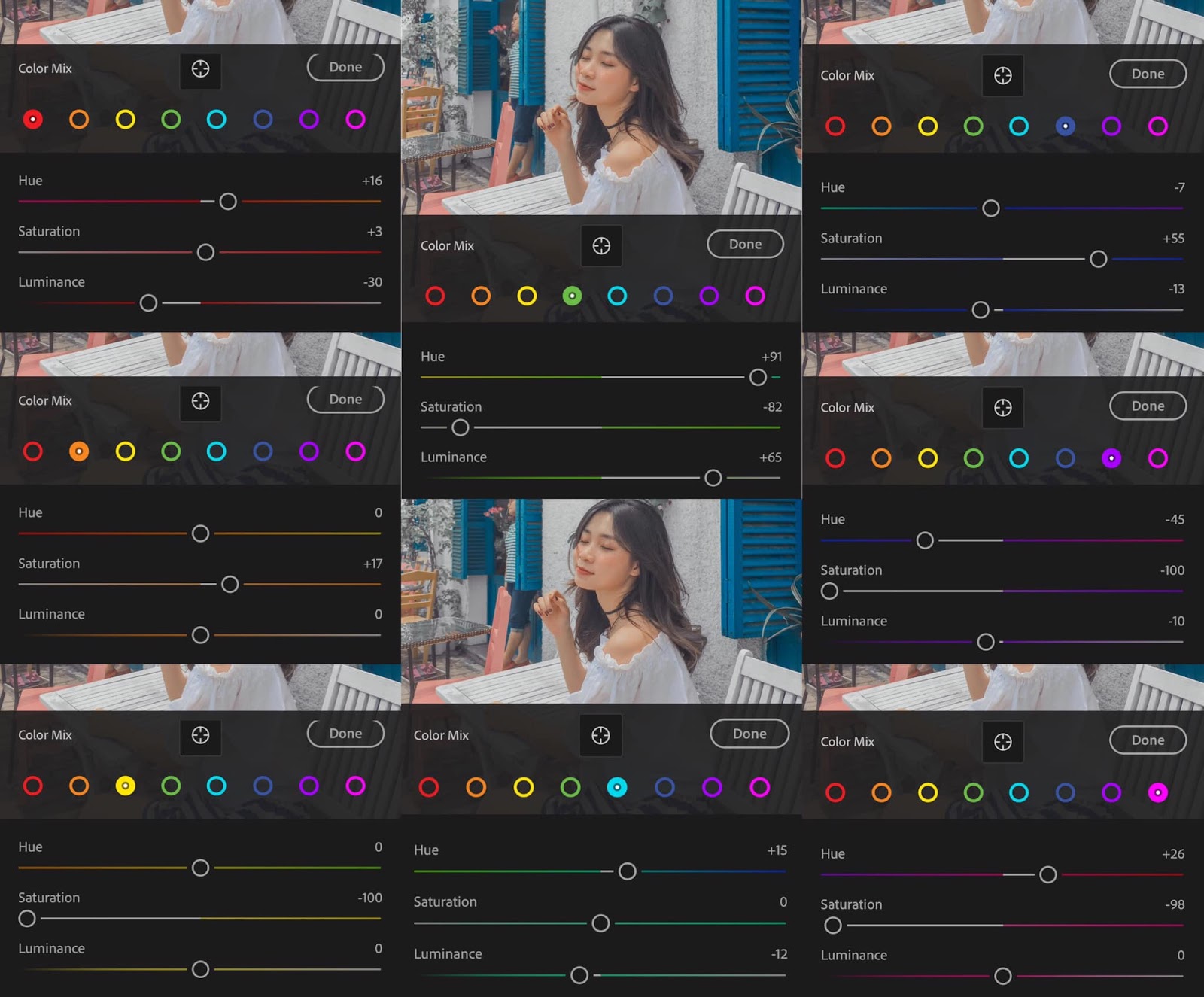Viewport: 1204px width, 997px height.
Task: Select magenta color in the Hue +16 panel
Action: click(x=355, y=119)
